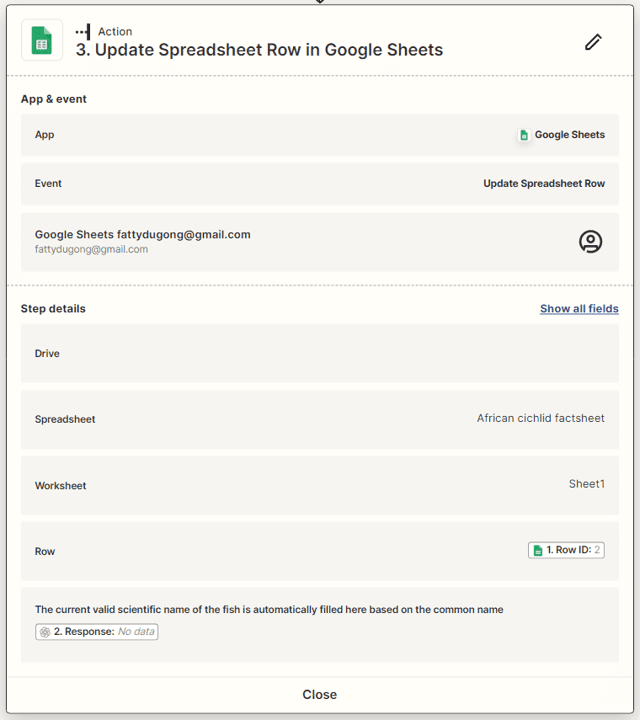Viewport: 640px width, 720px height.
Task: Click the action step path icon
Action: (83, 32)
